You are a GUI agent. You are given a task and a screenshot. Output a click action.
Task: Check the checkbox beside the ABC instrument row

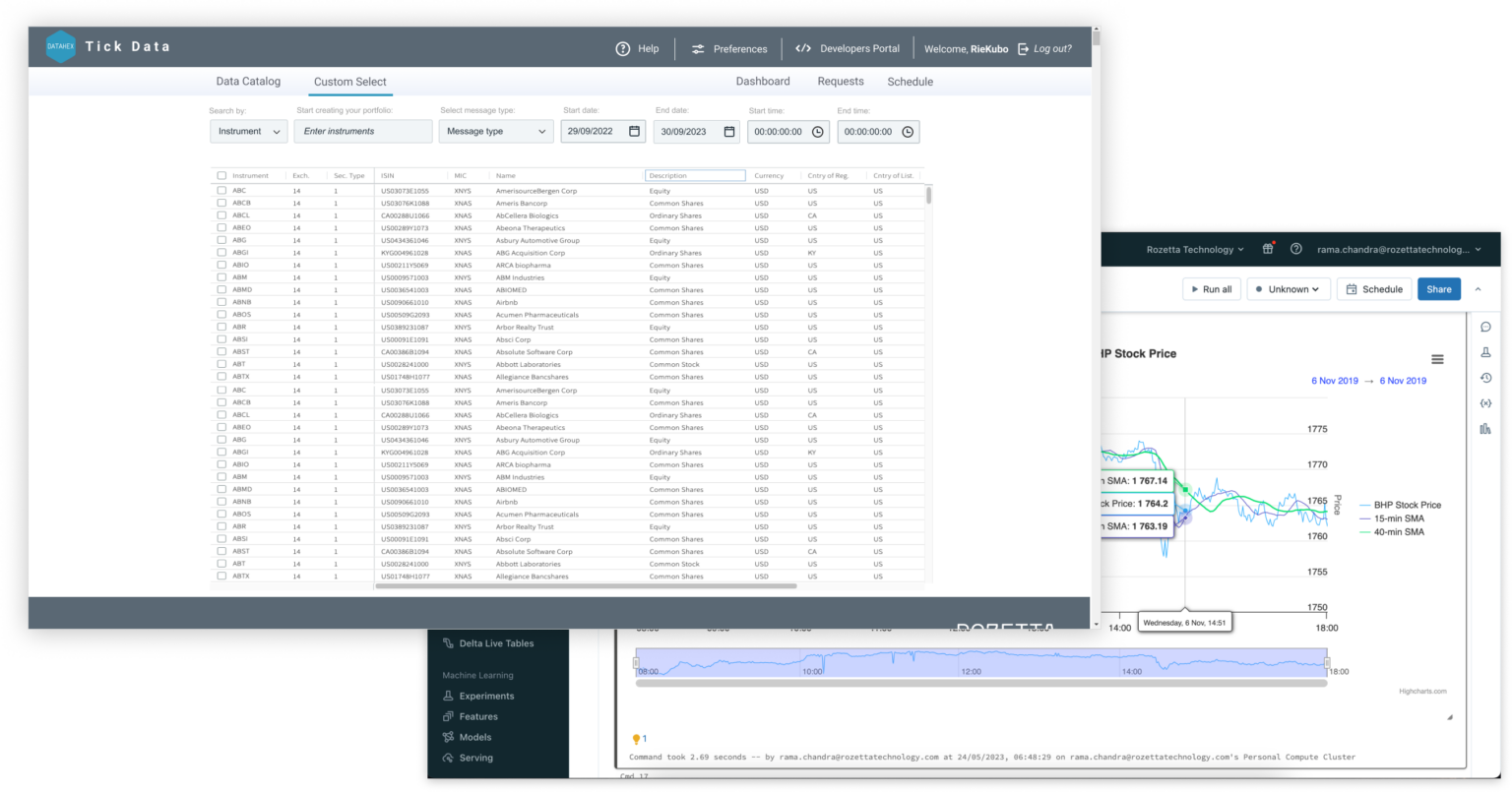pos(220,190)
